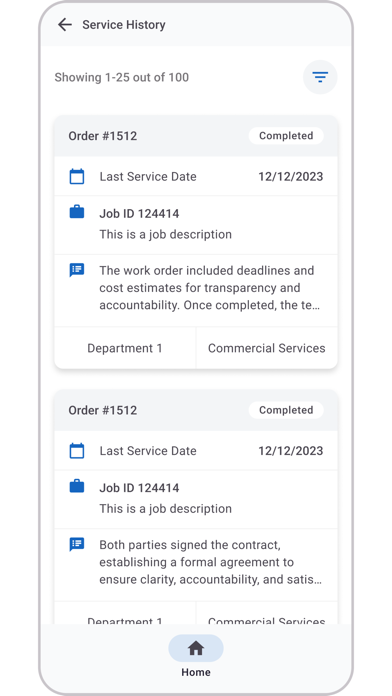Viewport: 392px width, 696px height.
Task: Click Job ID 124414 in second card
Action: 139,488
